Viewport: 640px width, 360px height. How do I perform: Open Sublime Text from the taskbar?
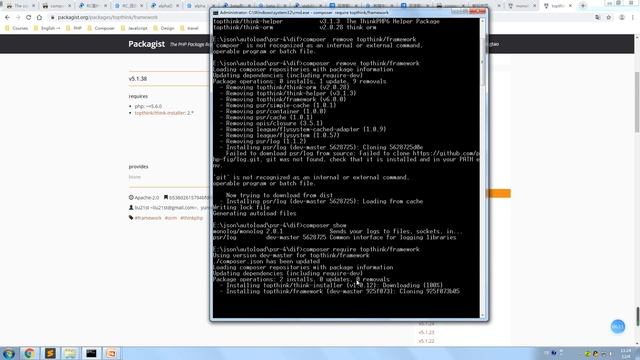pyautogui.click(x=50, y=353)
